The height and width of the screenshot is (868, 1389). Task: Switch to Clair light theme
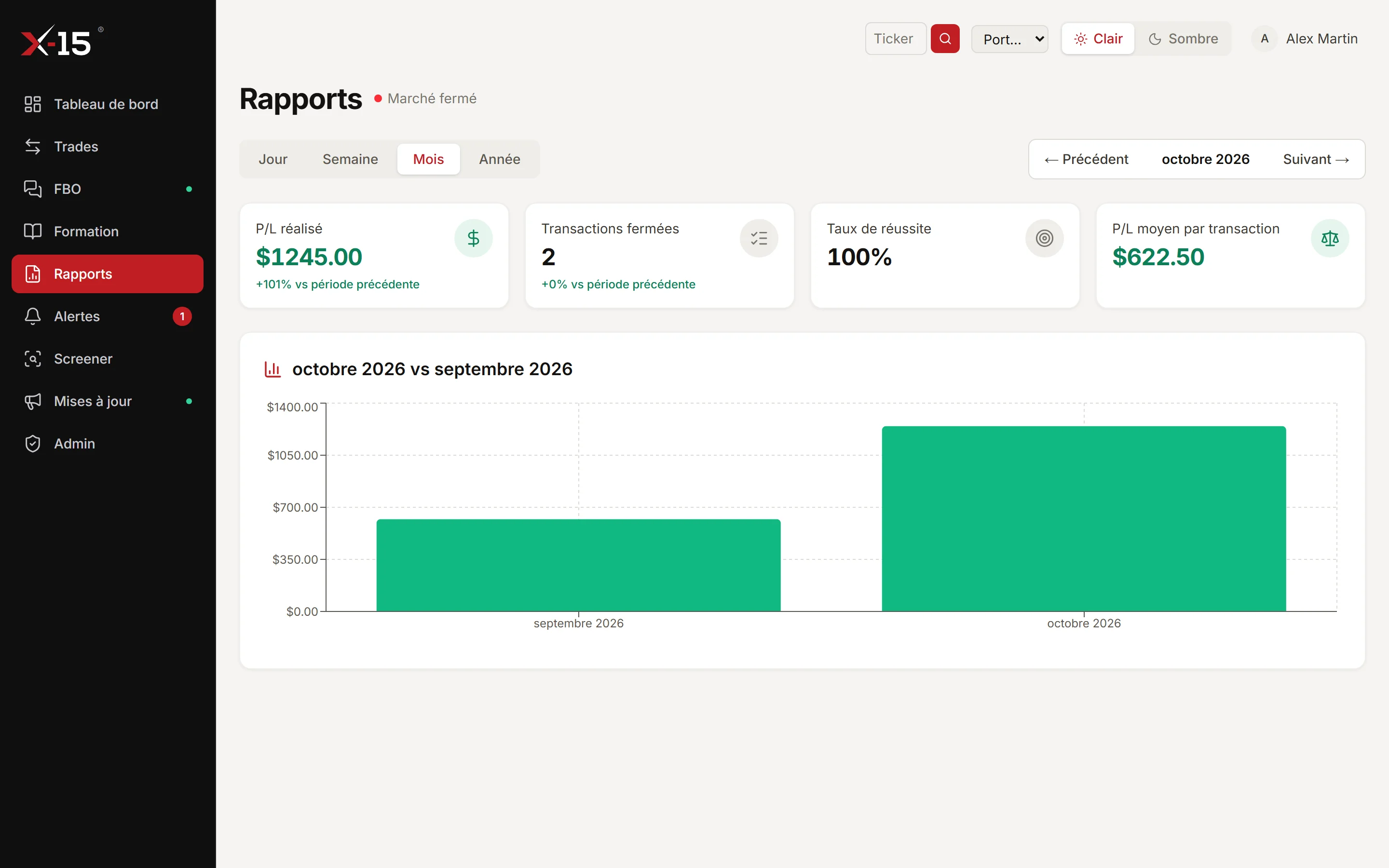point(1097,39)
